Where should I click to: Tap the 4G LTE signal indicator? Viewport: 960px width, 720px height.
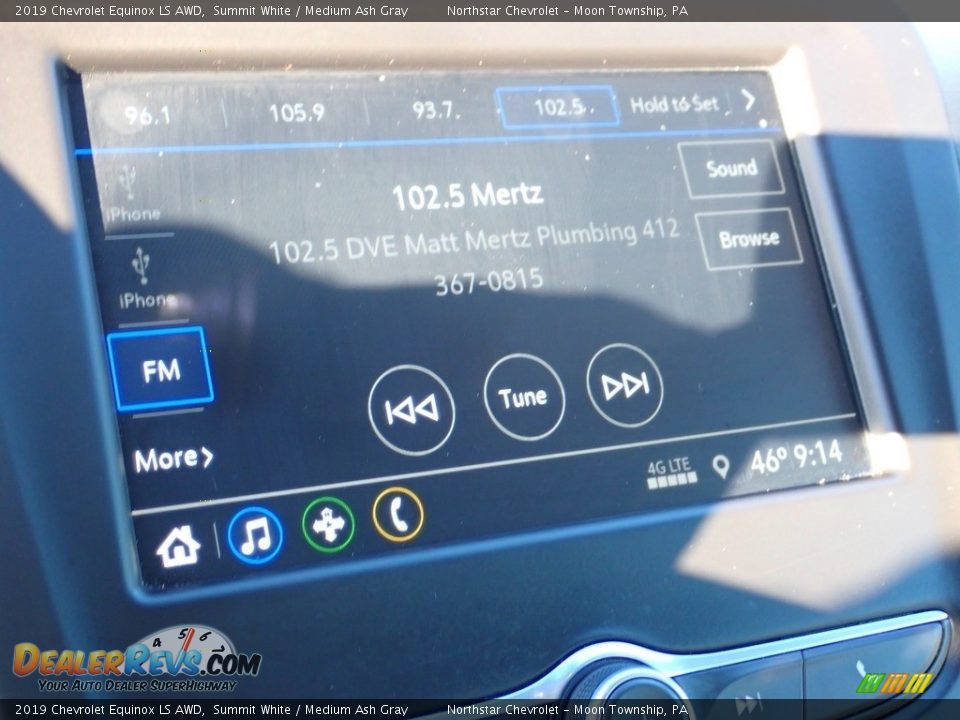point(671,473)
